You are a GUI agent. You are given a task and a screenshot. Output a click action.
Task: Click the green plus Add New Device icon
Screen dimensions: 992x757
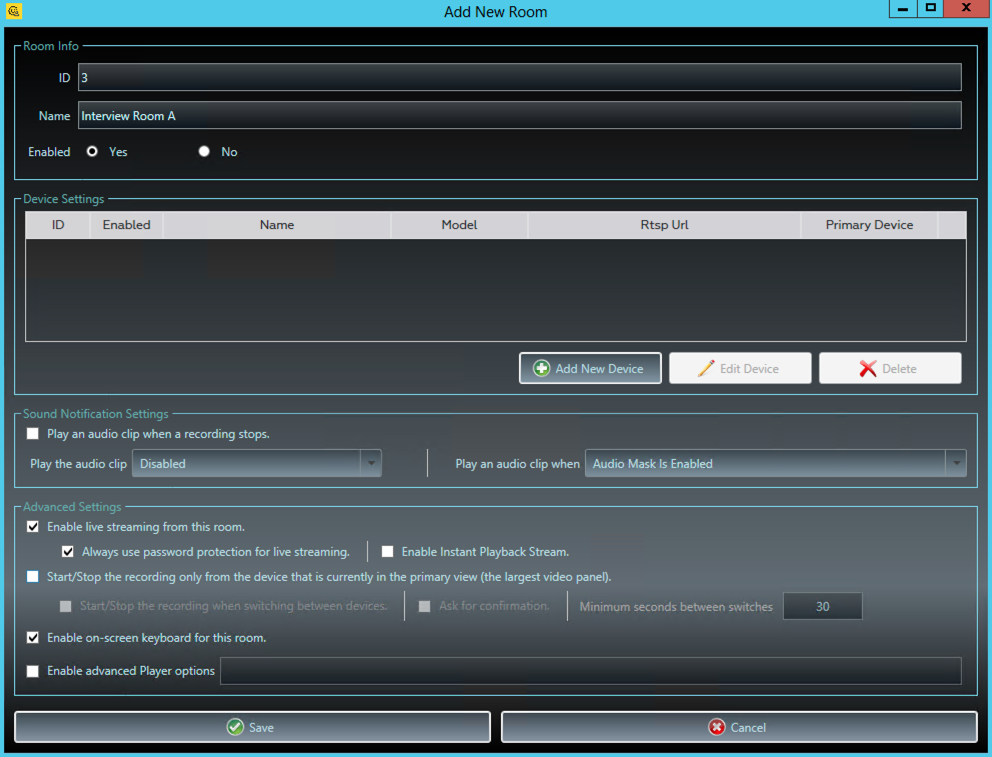541,368
